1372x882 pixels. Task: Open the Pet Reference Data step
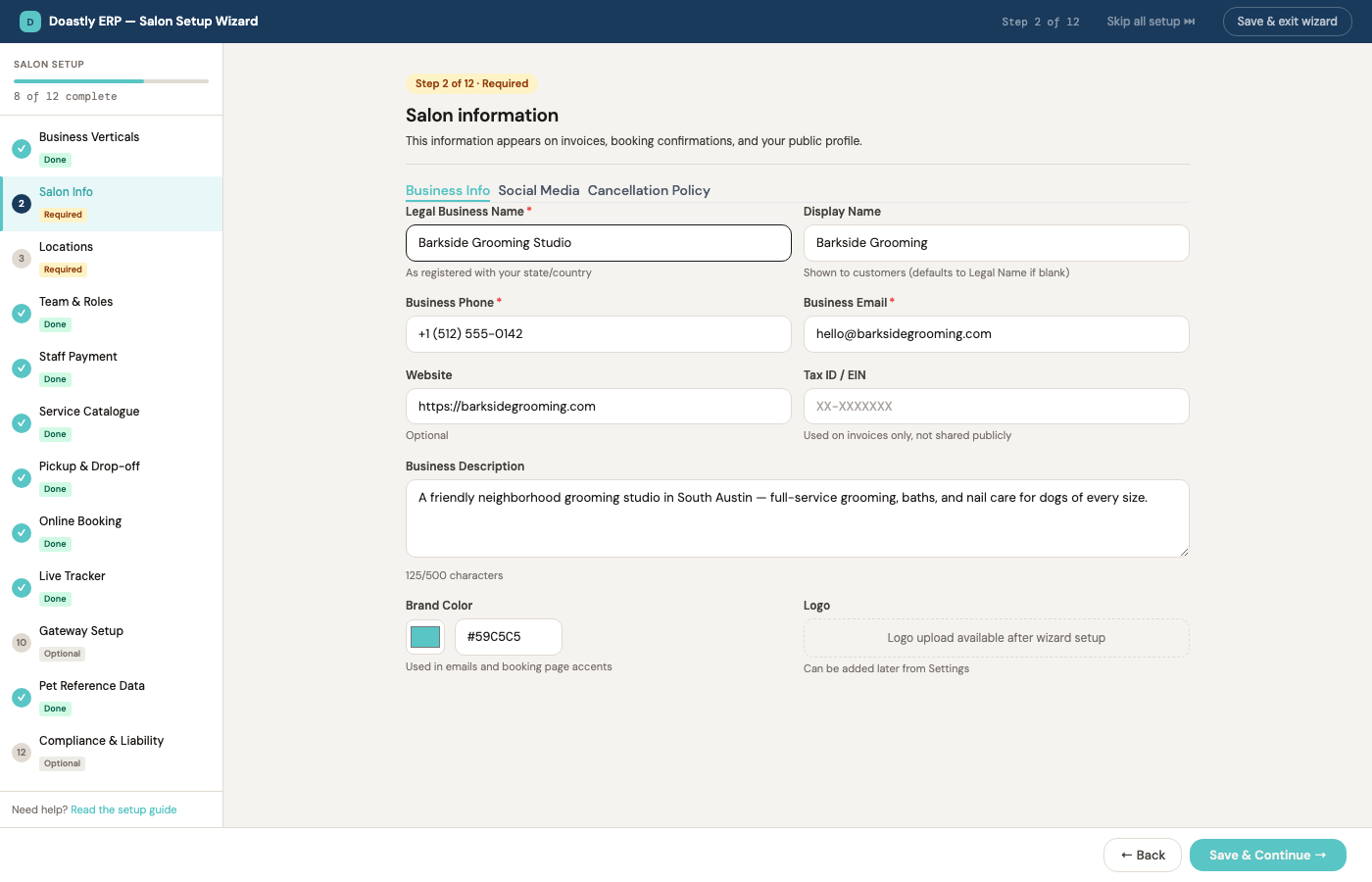pyautogui.click(x=112, y=698)
